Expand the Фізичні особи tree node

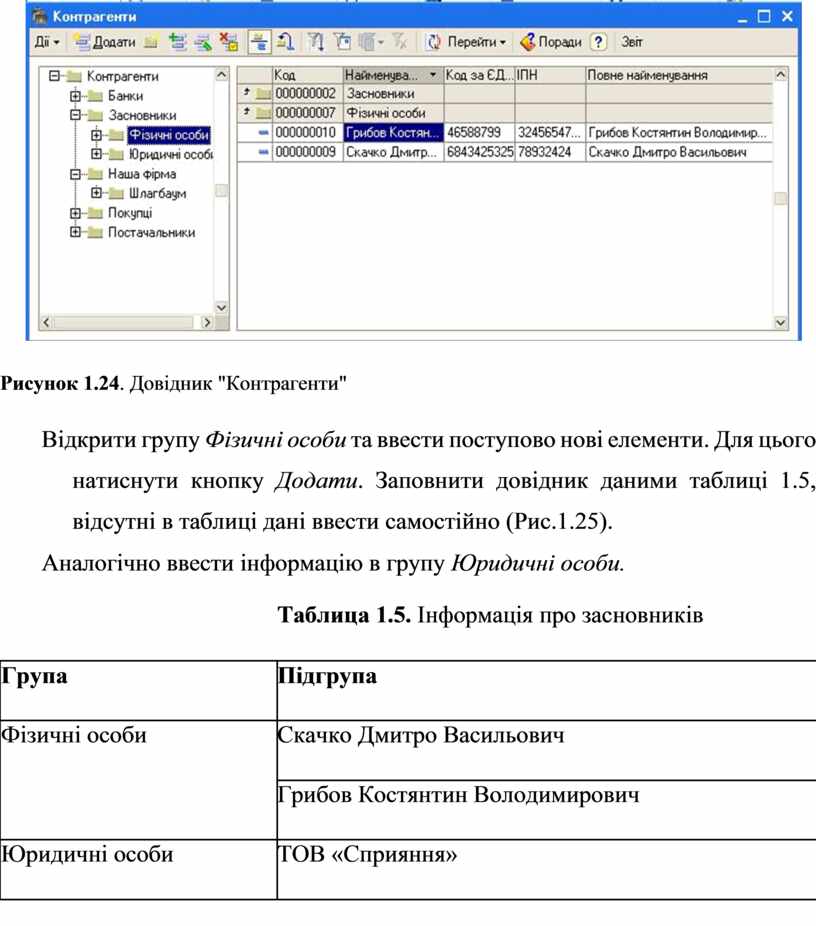pyautogui.click(x=96, y=135)
